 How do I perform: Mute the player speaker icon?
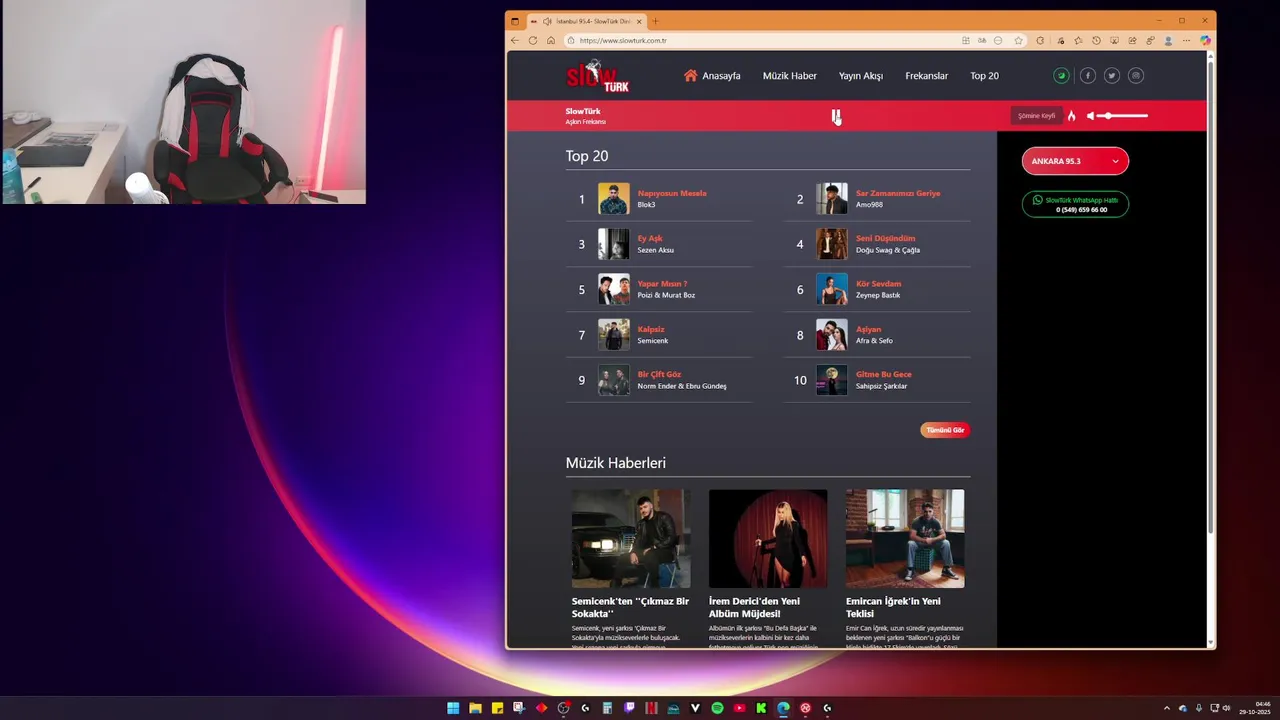coord(1091,116)
